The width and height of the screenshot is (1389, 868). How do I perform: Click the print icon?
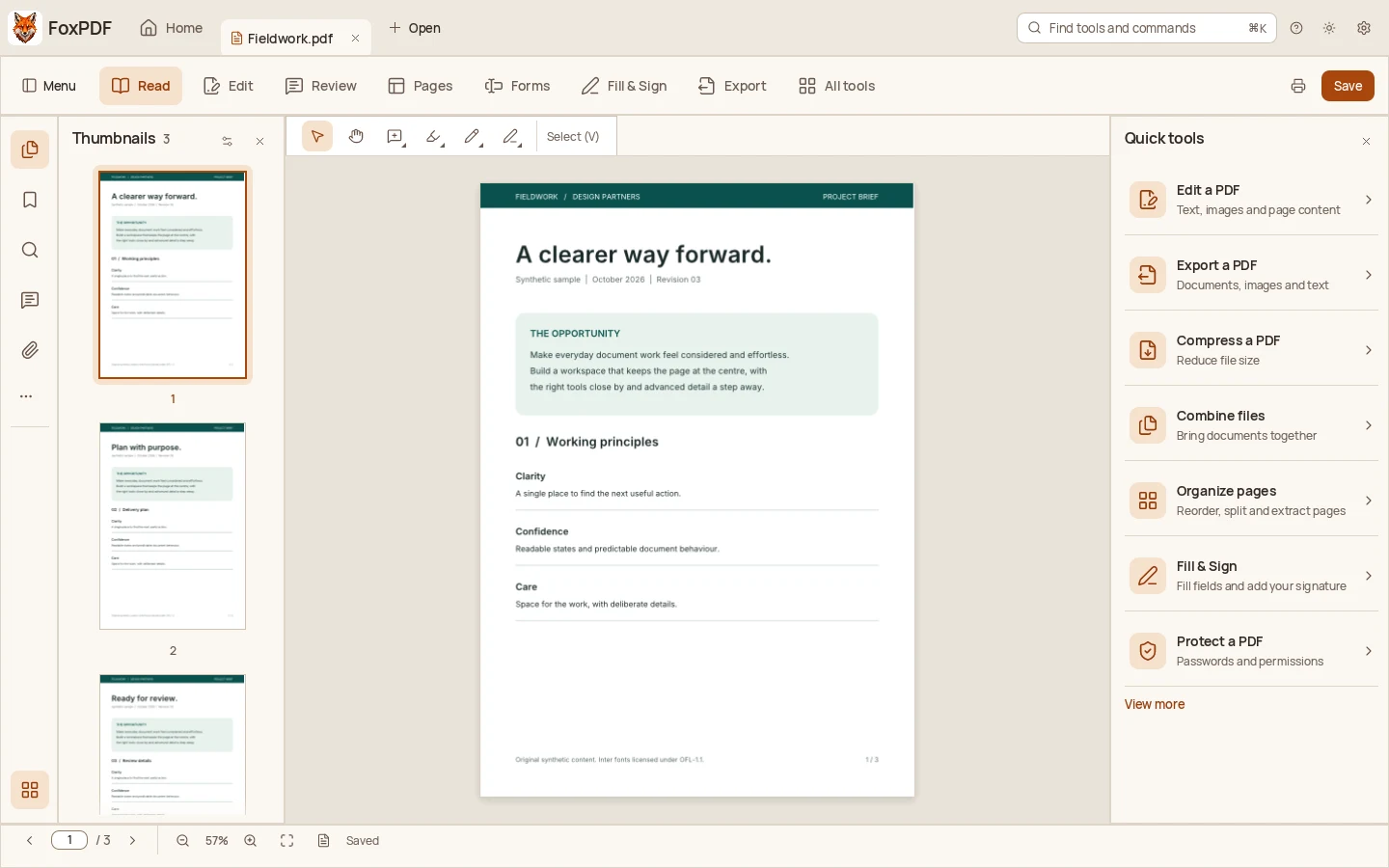(x=1298, y=86)
